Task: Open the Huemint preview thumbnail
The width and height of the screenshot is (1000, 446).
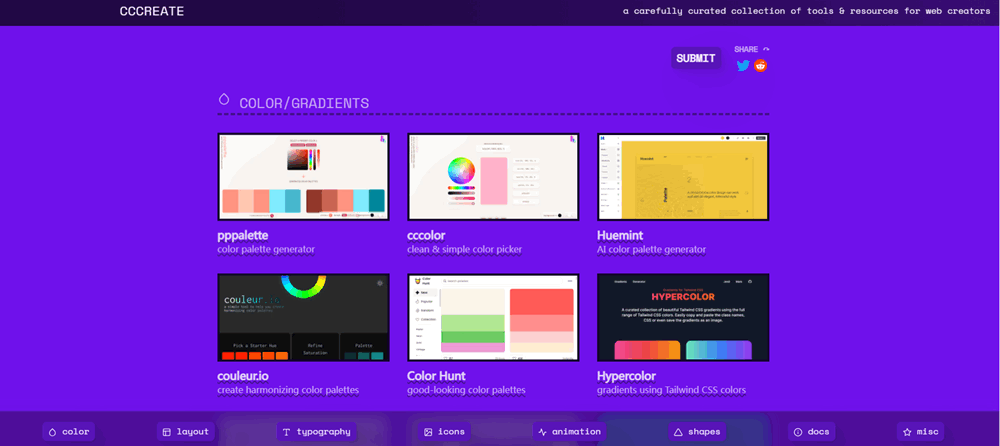Action: click(683, 177)
